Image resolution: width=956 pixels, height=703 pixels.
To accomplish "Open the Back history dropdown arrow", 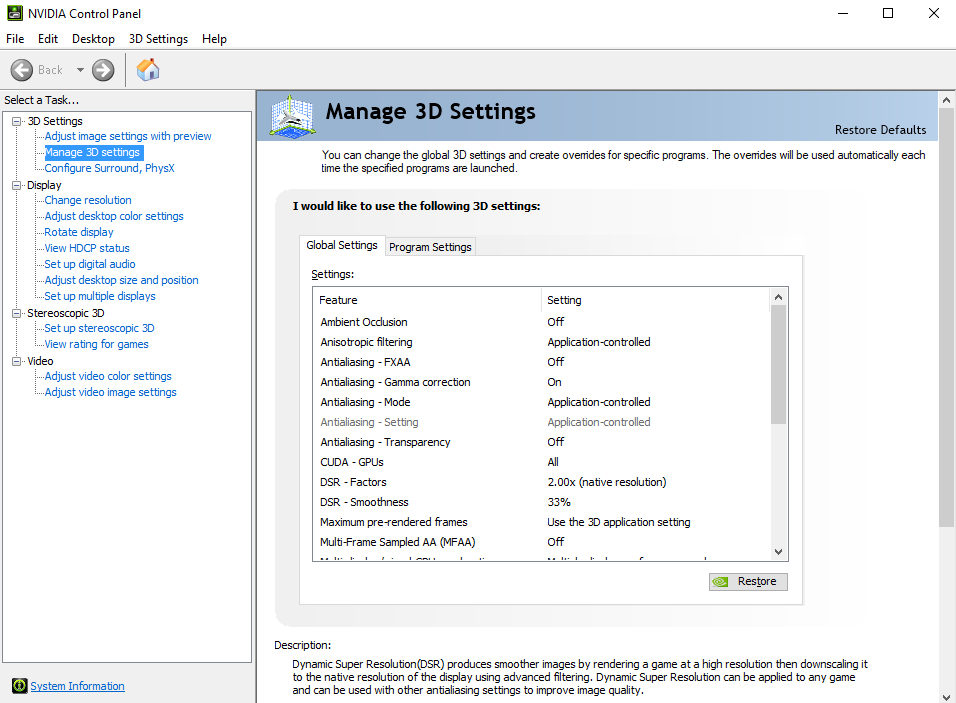I will point(81,70).
